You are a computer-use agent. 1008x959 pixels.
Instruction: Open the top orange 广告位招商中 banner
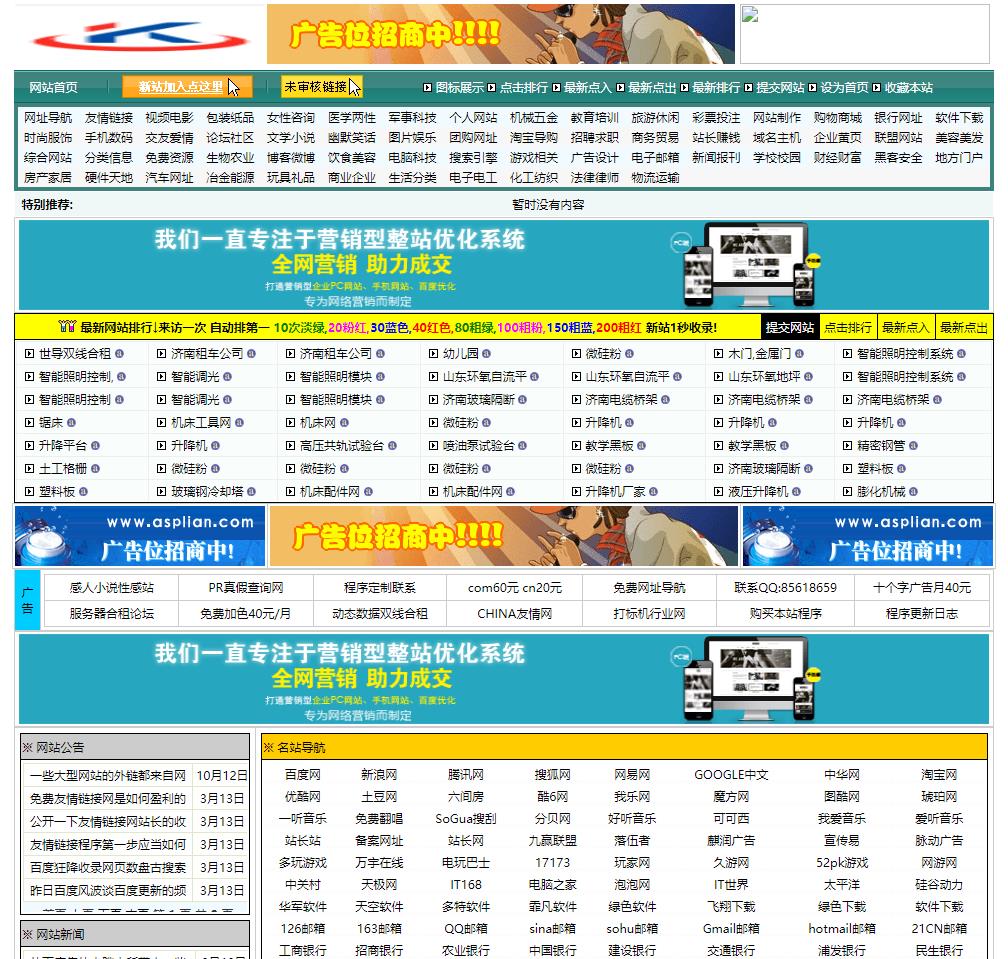501,34
